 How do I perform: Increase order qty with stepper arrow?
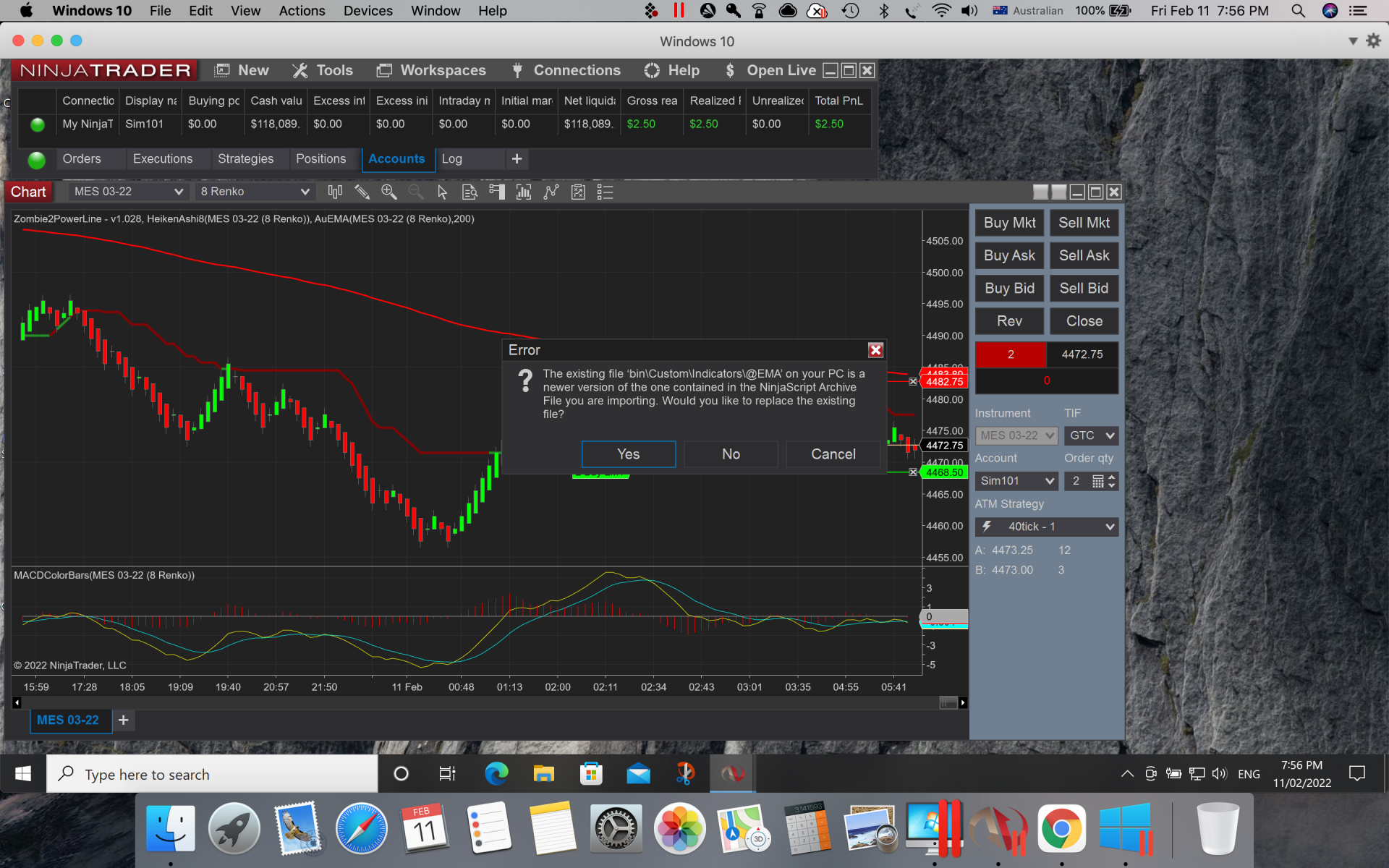(1112, 477)
